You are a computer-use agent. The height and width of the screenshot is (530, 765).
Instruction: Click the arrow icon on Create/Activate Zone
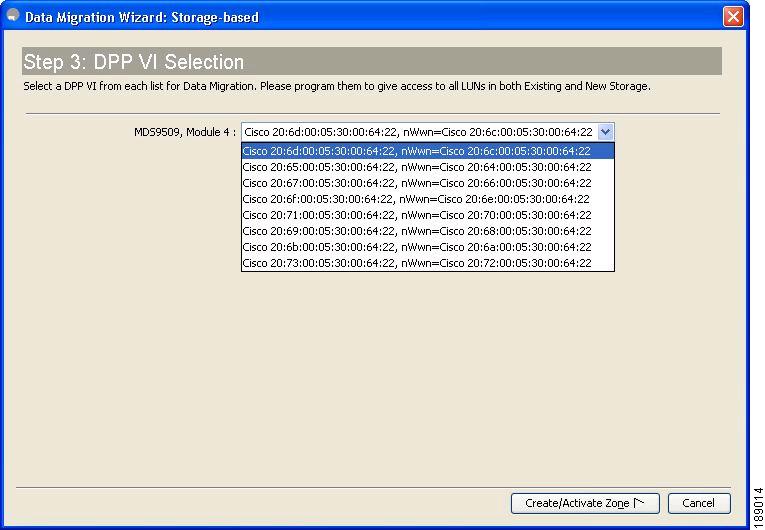pyautogui.click(x=639, y=502)
